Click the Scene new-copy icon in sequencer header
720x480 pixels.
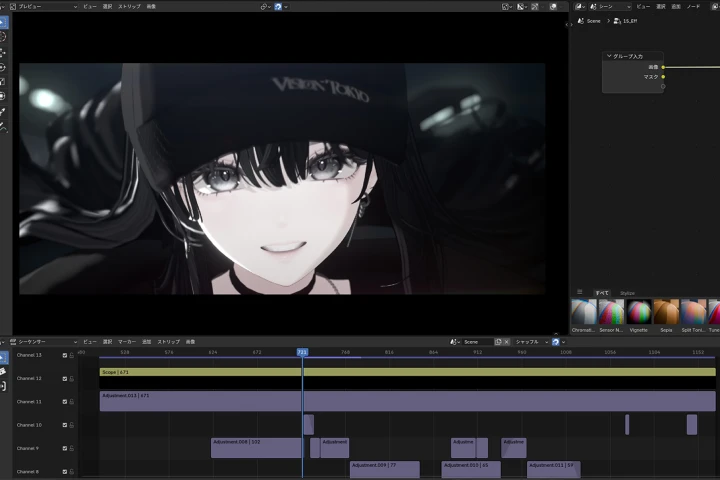[x=498, y=342]
